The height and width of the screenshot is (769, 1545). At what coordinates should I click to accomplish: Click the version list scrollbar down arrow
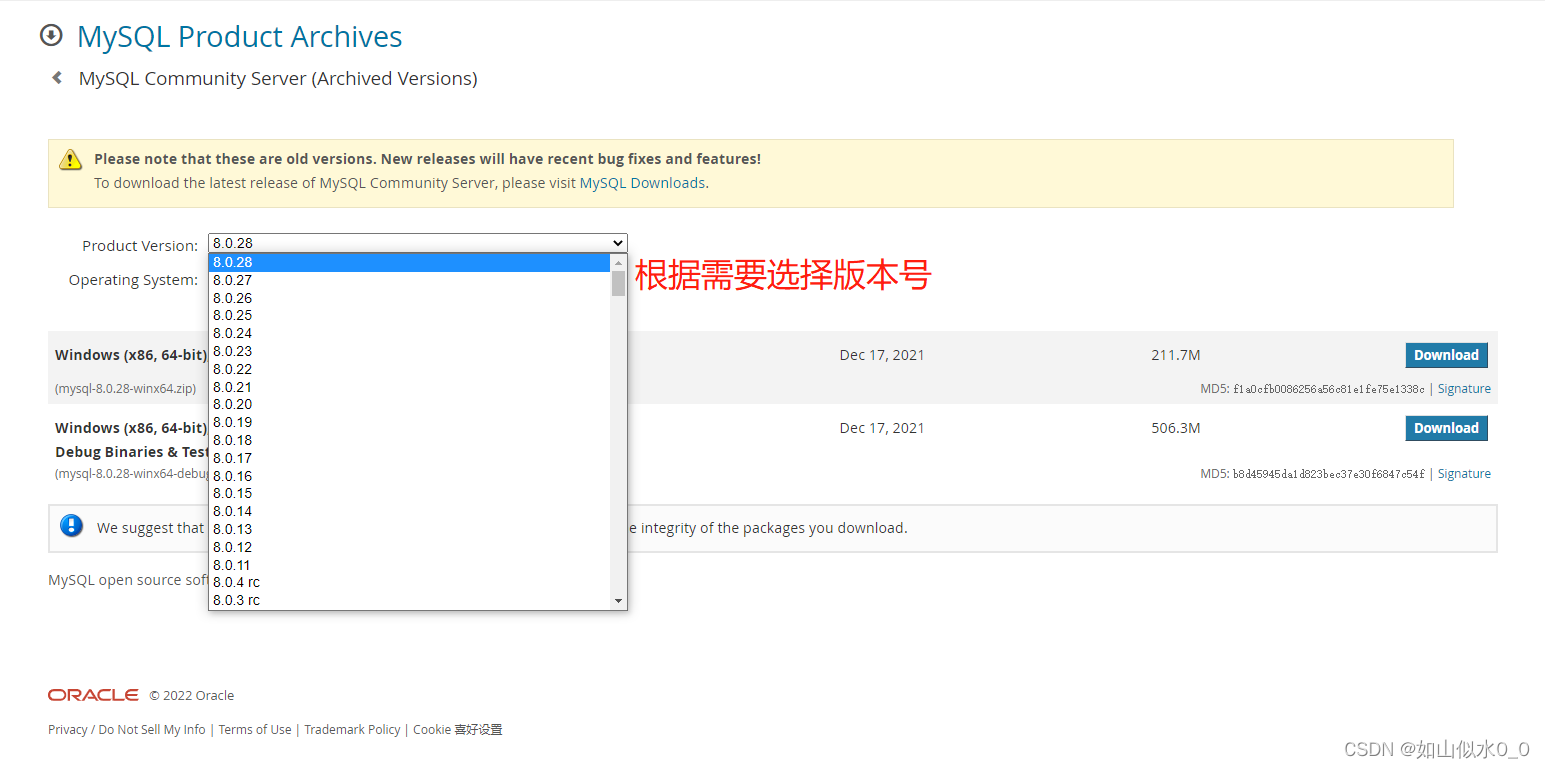point(618,601)
